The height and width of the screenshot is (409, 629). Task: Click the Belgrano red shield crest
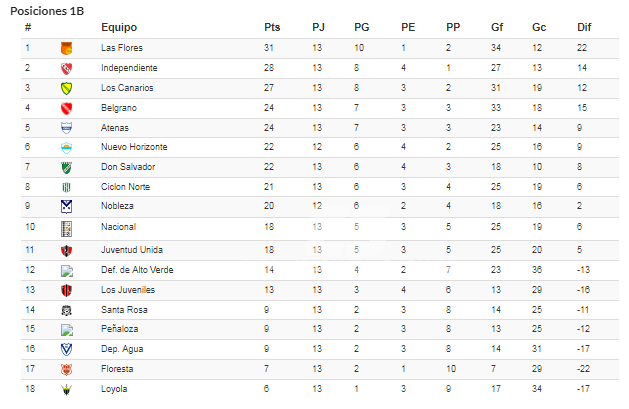(66, 108)
